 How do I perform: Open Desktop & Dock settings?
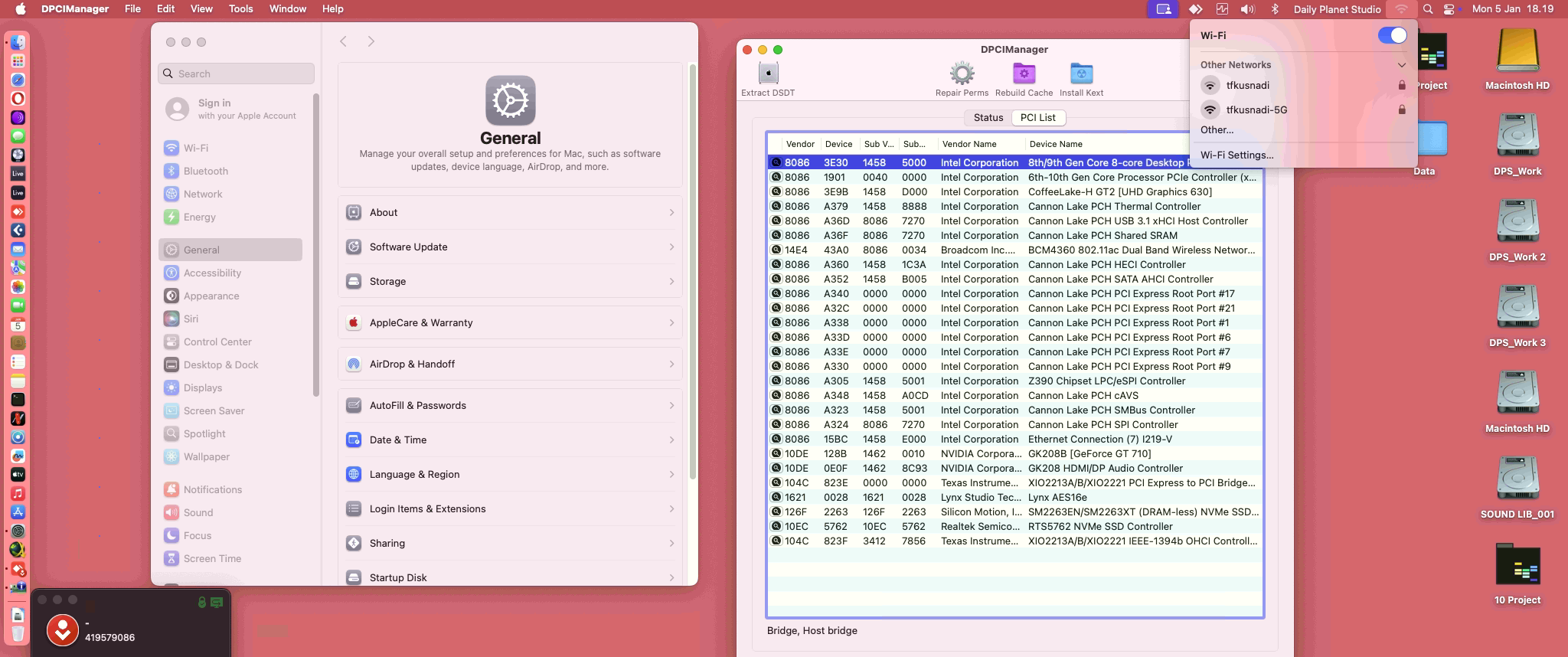(x=230, y=364)
